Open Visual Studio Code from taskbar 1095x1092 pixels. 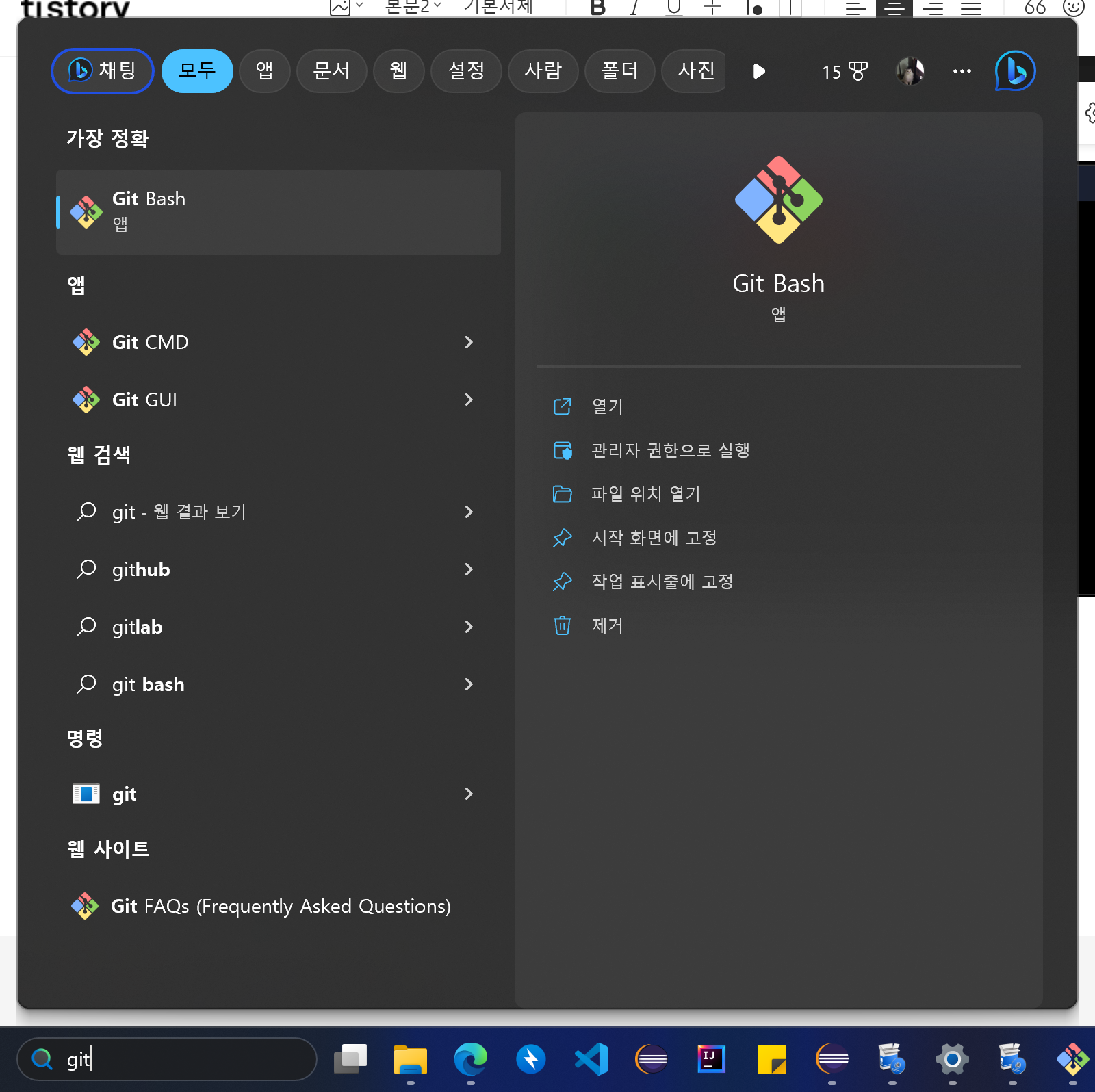591,1059
